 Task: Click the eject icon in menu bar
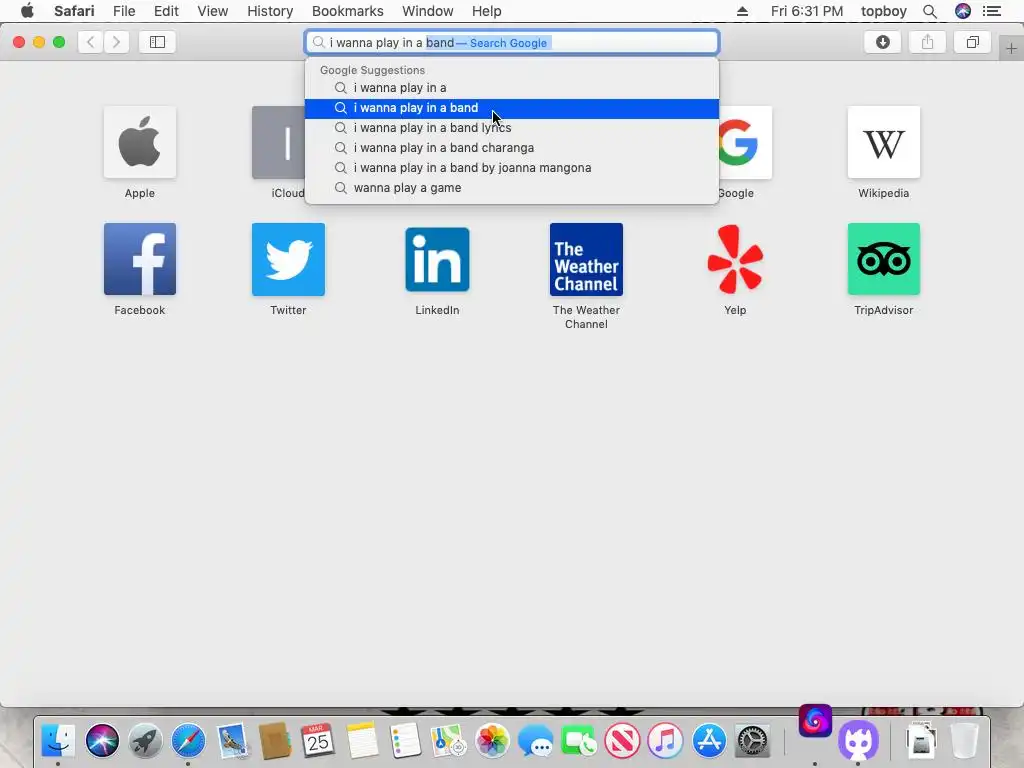(x=743, y=11)
